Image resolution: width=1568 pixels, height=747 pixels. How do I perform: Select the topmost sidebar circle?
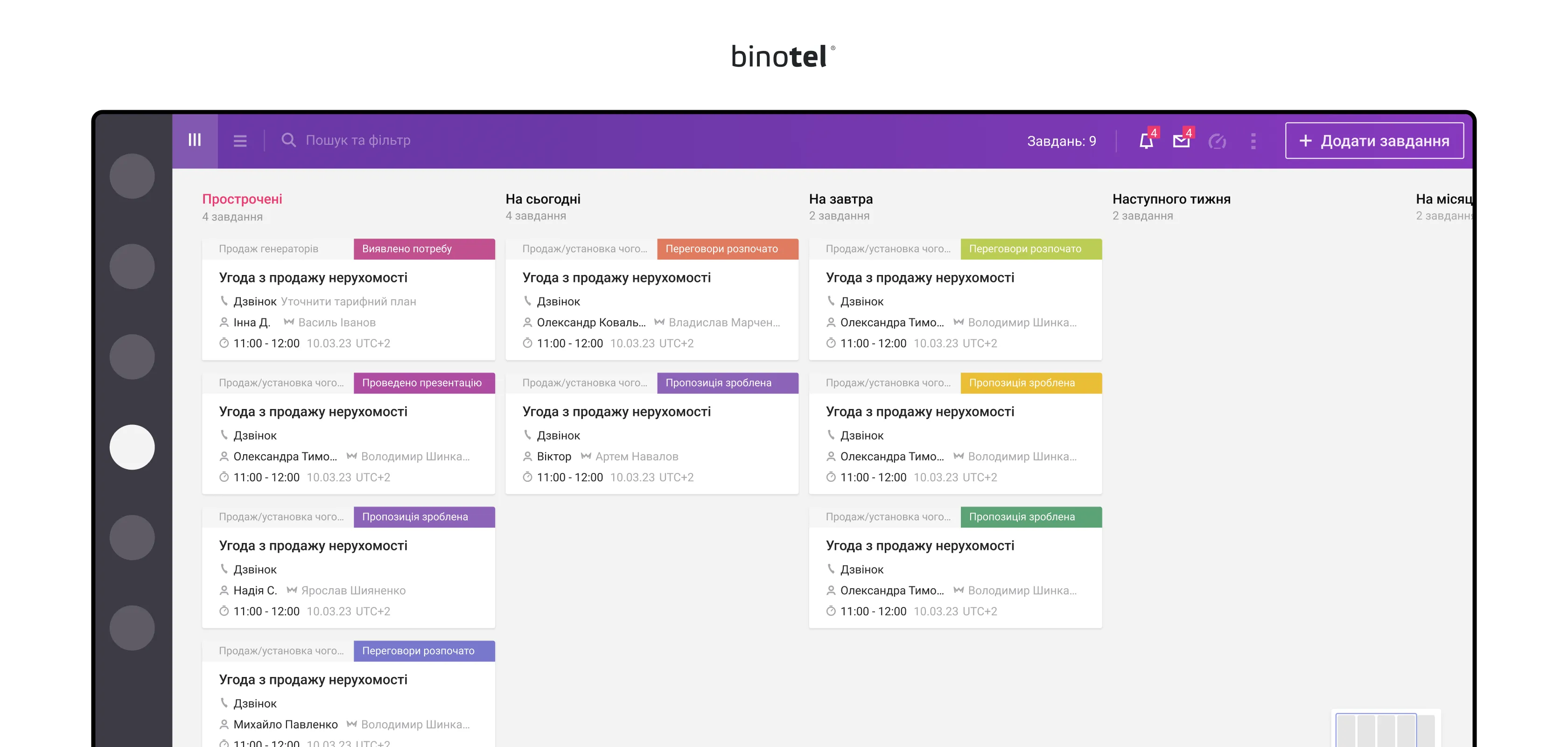(132, 176)
